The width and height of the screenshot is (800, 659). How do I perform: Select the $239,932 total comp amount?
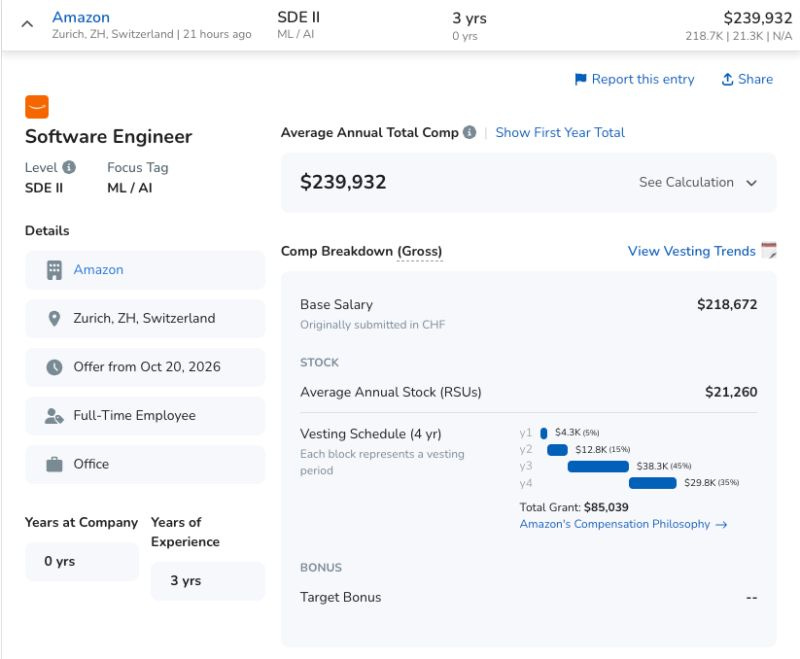pyautogui.click(x=343, y=182)
